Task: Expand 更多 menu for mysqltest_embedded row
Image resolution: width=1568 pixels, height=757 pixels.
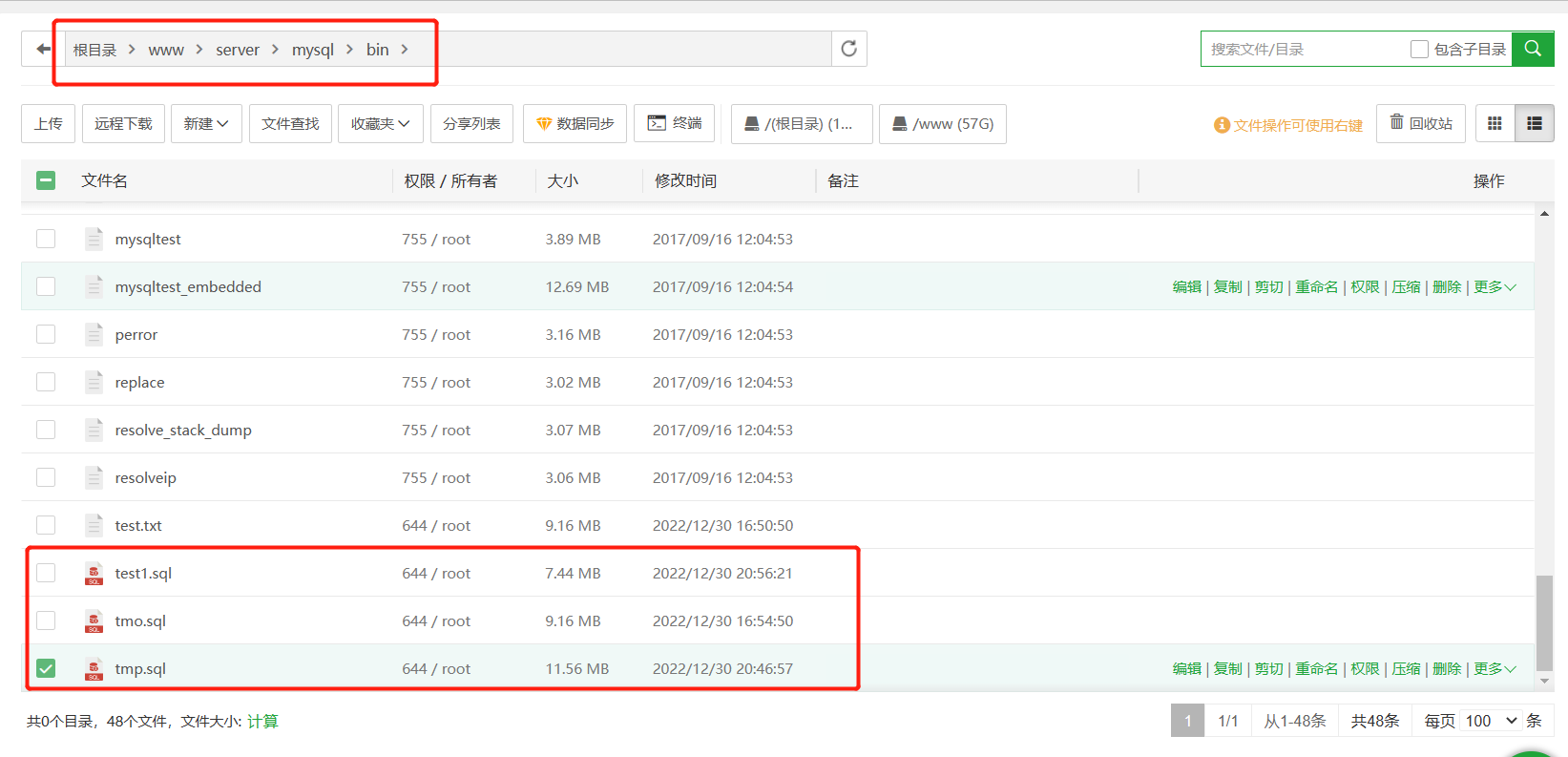Action: click(x=1495, y=287)
